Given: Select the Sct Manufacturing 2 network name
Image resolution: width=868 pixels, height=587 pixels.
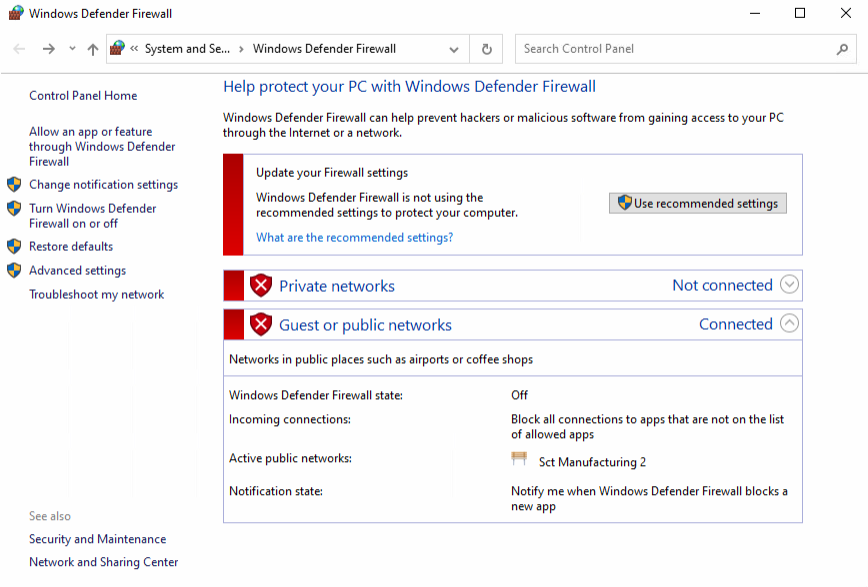Looking at the screenshot, I should [x=592, y=462].
